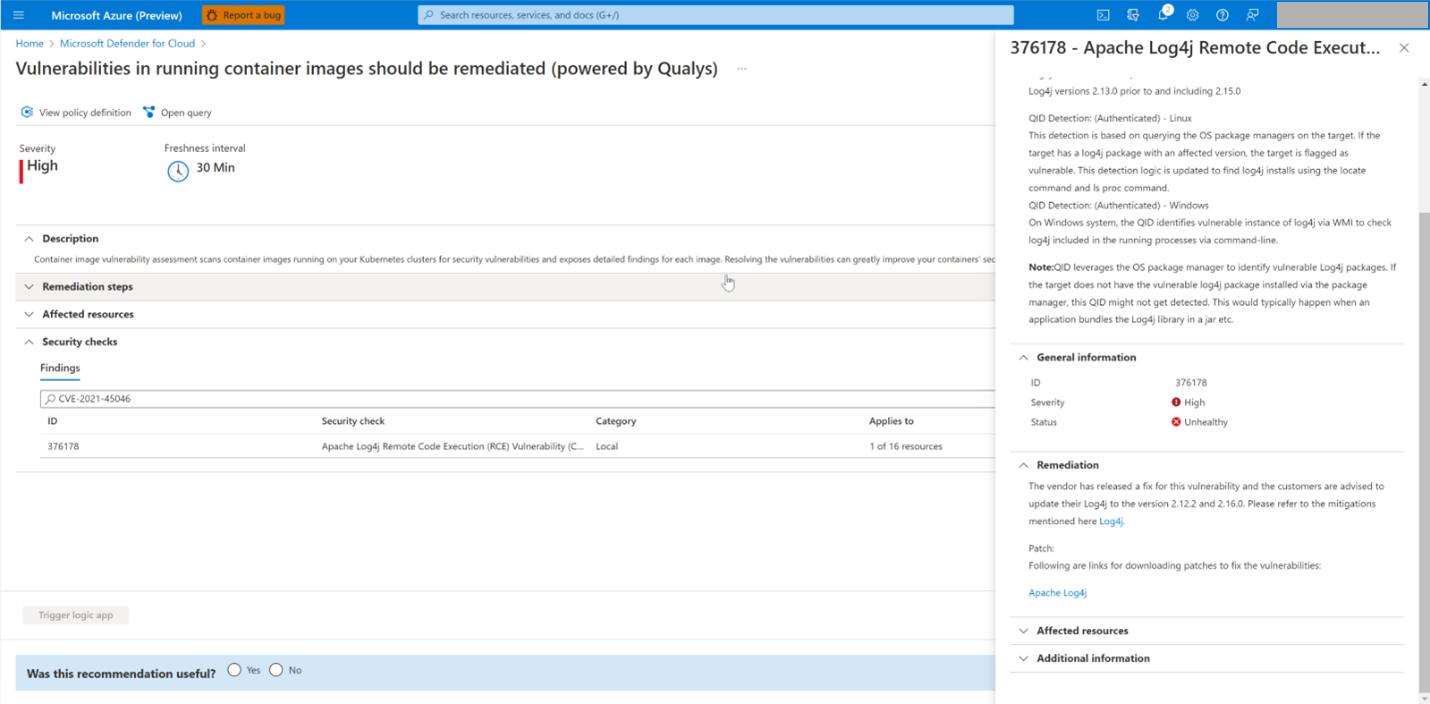Image resolution: width=1430 pixels, height=704 pixels.
Task: Click the side panel vertical scrollbar
Action: coord(1423,400)
